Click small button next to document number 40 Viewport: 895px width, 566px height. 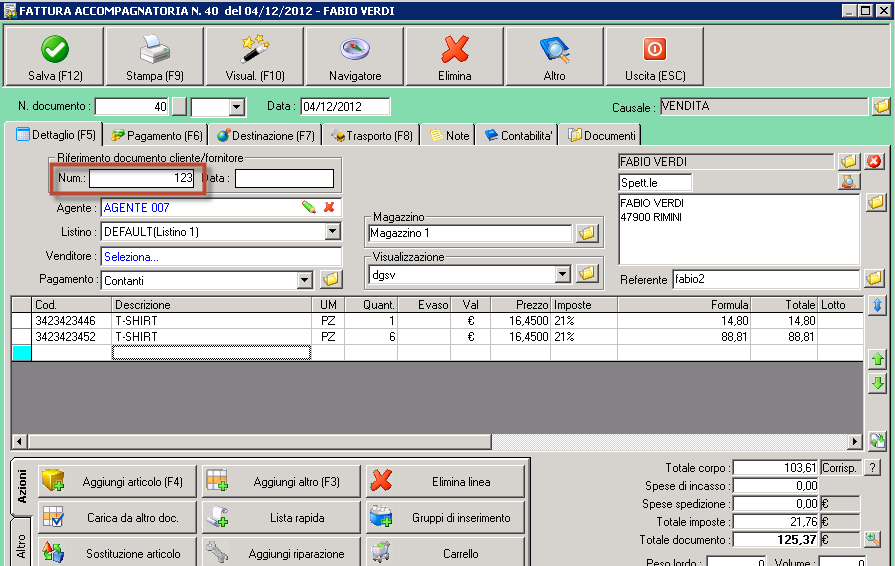click(x=179, y=106)
